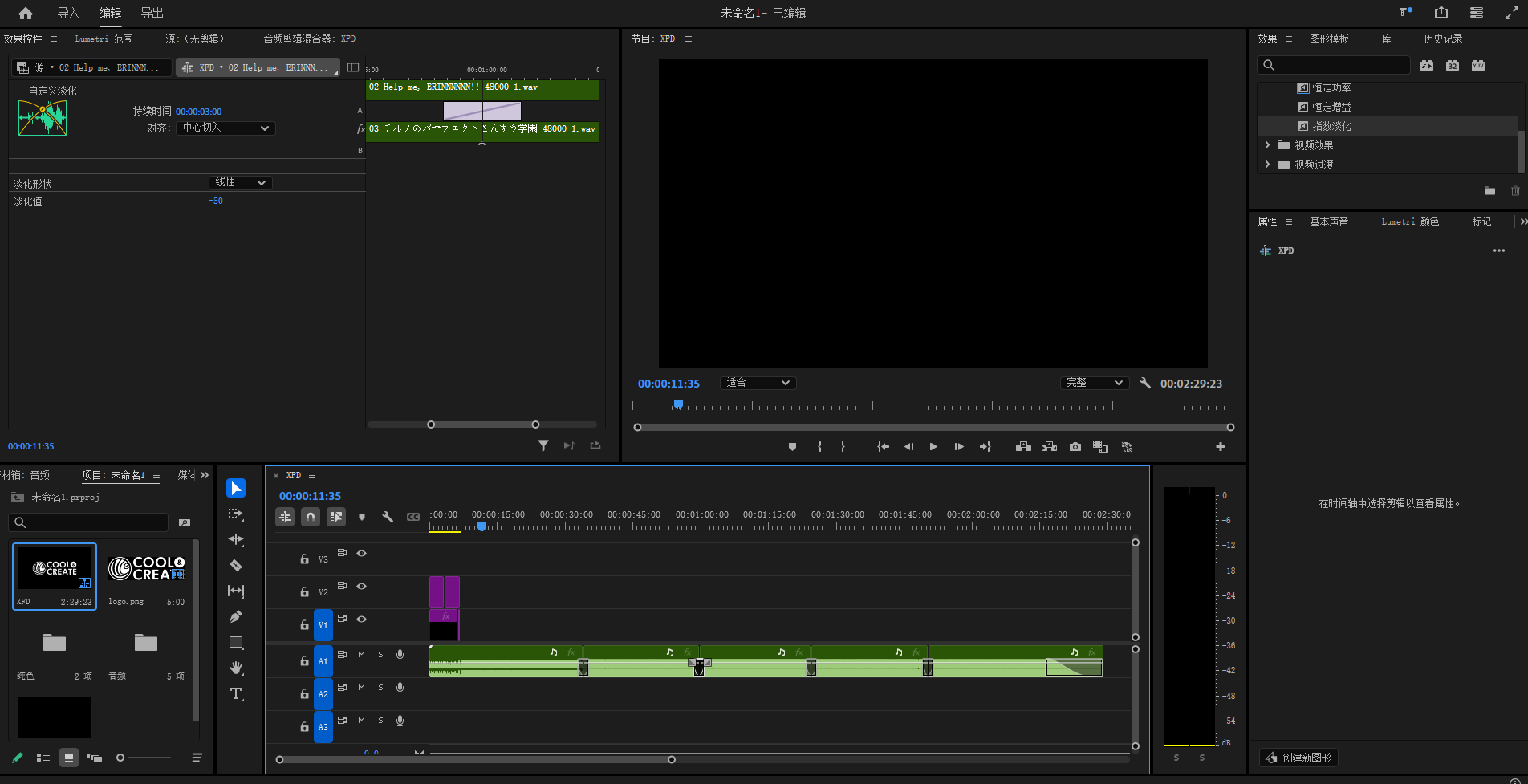Screen dimensions: 1528x784
Task: Open the 适合 zoom level dropdown
Action: coord(758,384)
